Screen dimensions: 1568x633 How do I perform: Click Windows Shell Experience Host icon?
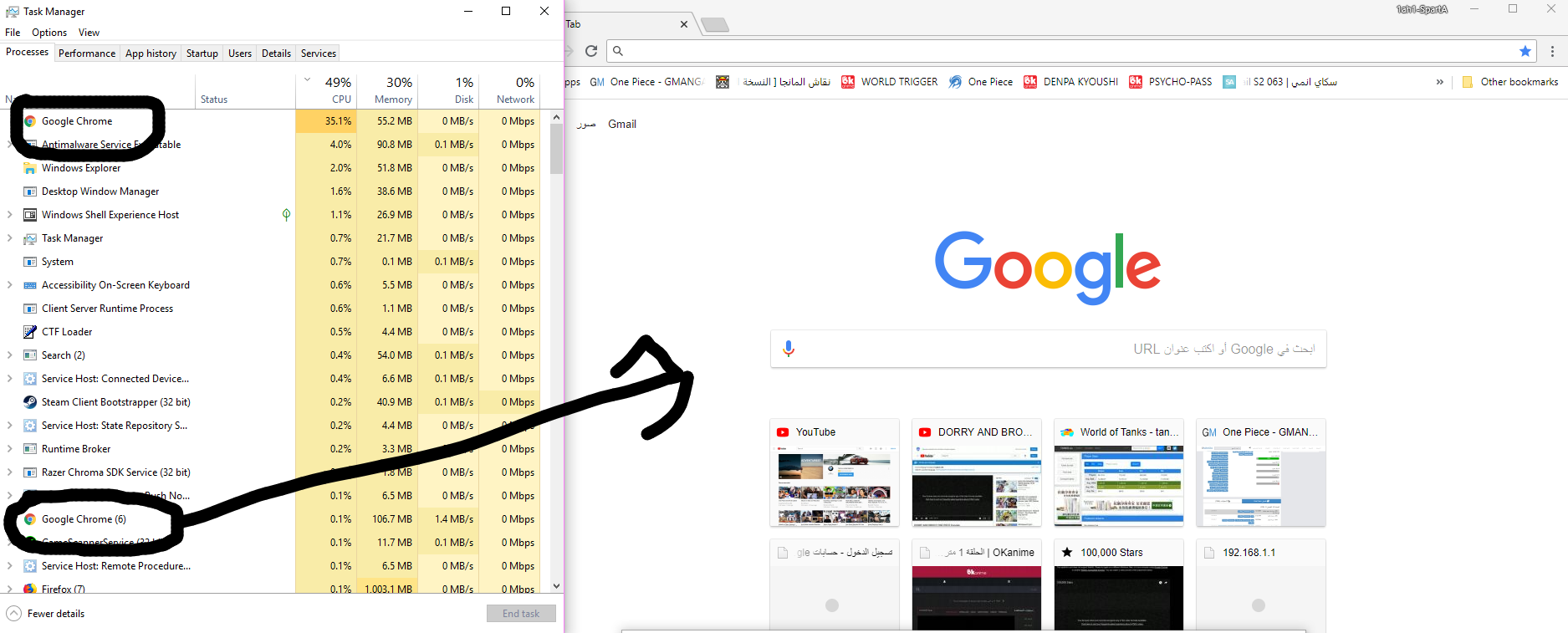coord(30,215)
